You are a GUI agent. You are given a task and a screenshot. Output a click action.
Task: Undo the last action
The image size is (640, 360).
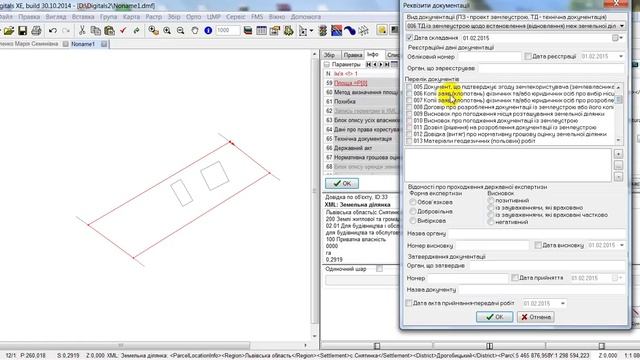[x=53, y=31]
